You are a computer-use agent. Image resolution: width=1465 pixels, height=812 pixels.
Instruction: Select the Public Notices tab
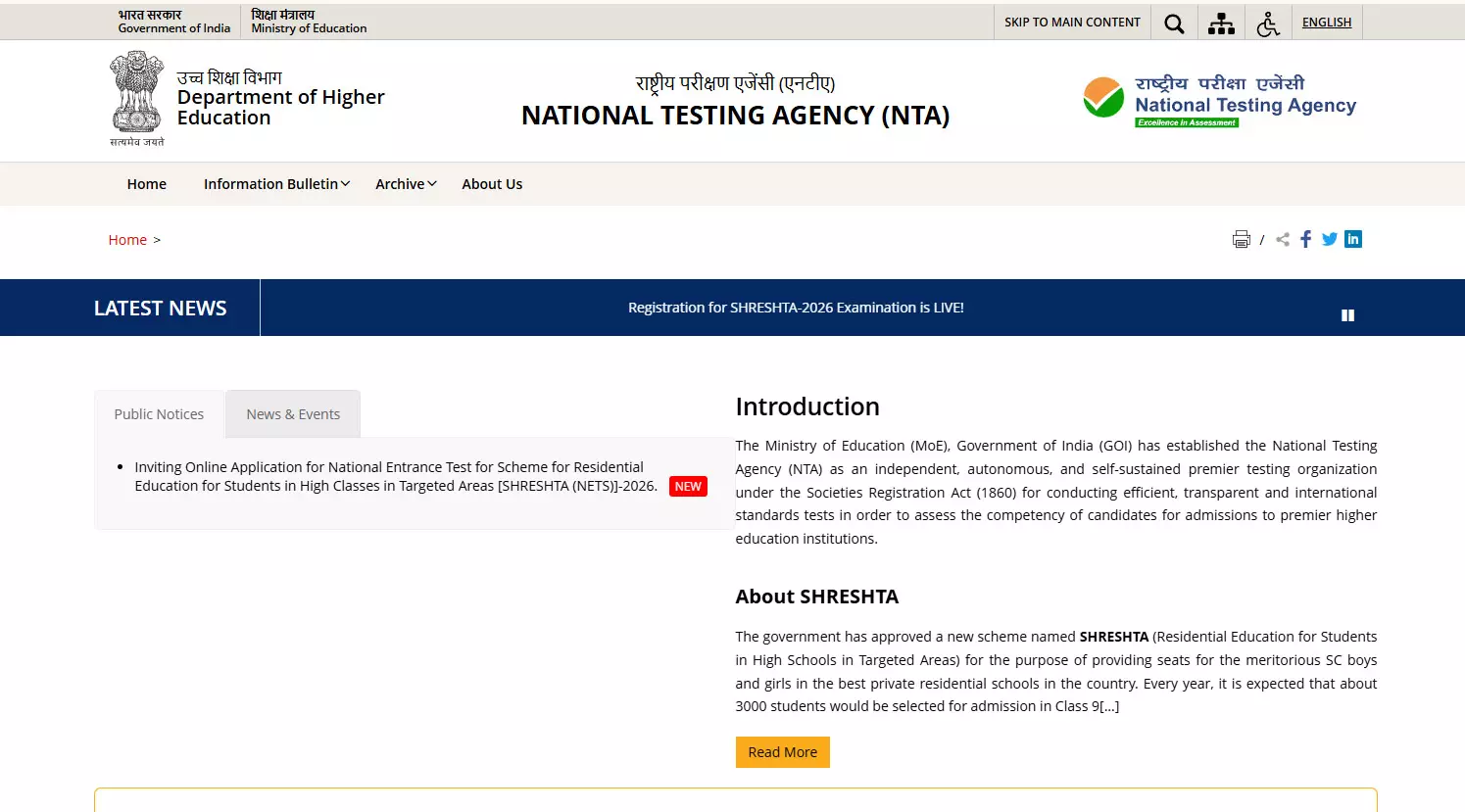(x=160, y=414)
